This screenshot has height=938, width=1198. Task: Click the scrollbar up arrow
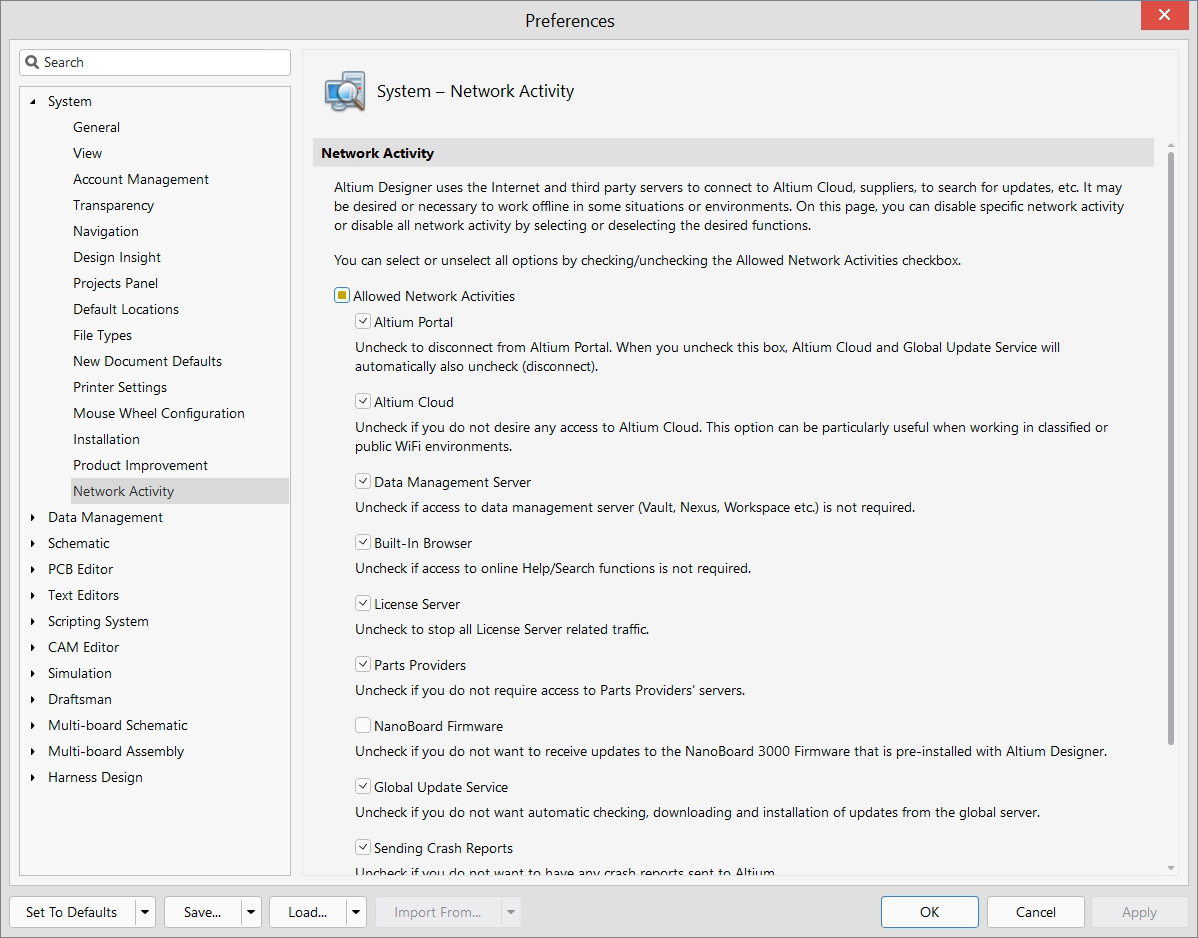(x=1170, y=145)
